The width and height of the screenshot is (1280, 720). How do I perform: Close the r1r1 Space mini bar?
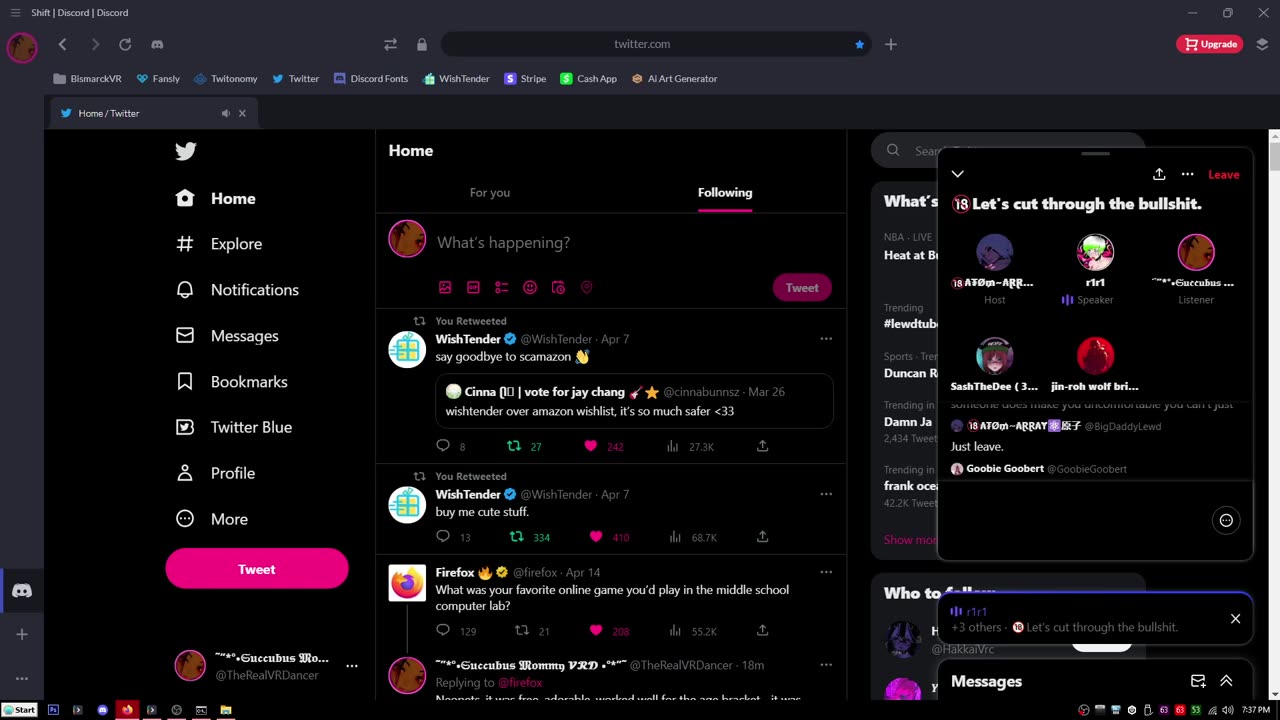coord(1235,619)
